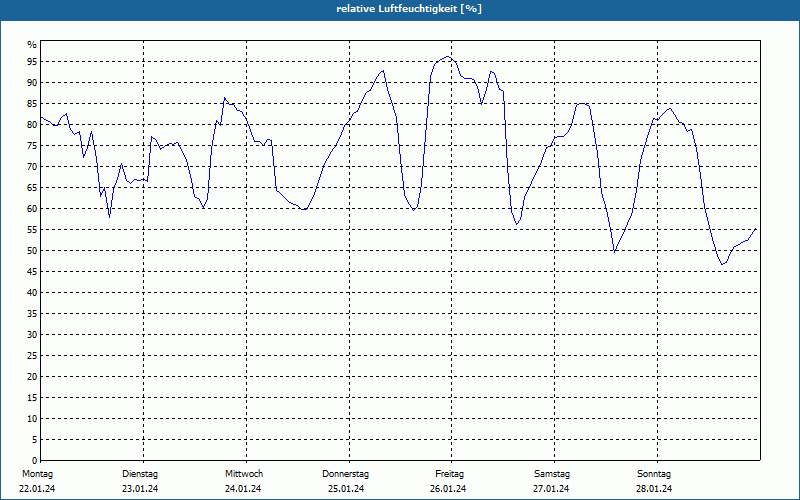Click the 35 y-axis value
This screenshot has width=800, height=500.
(32, 314)
